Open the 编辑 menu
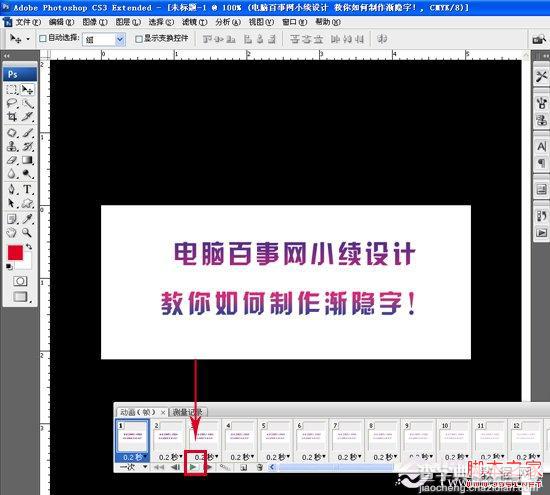Screen dimensions: 550x495 pos(61,22)
